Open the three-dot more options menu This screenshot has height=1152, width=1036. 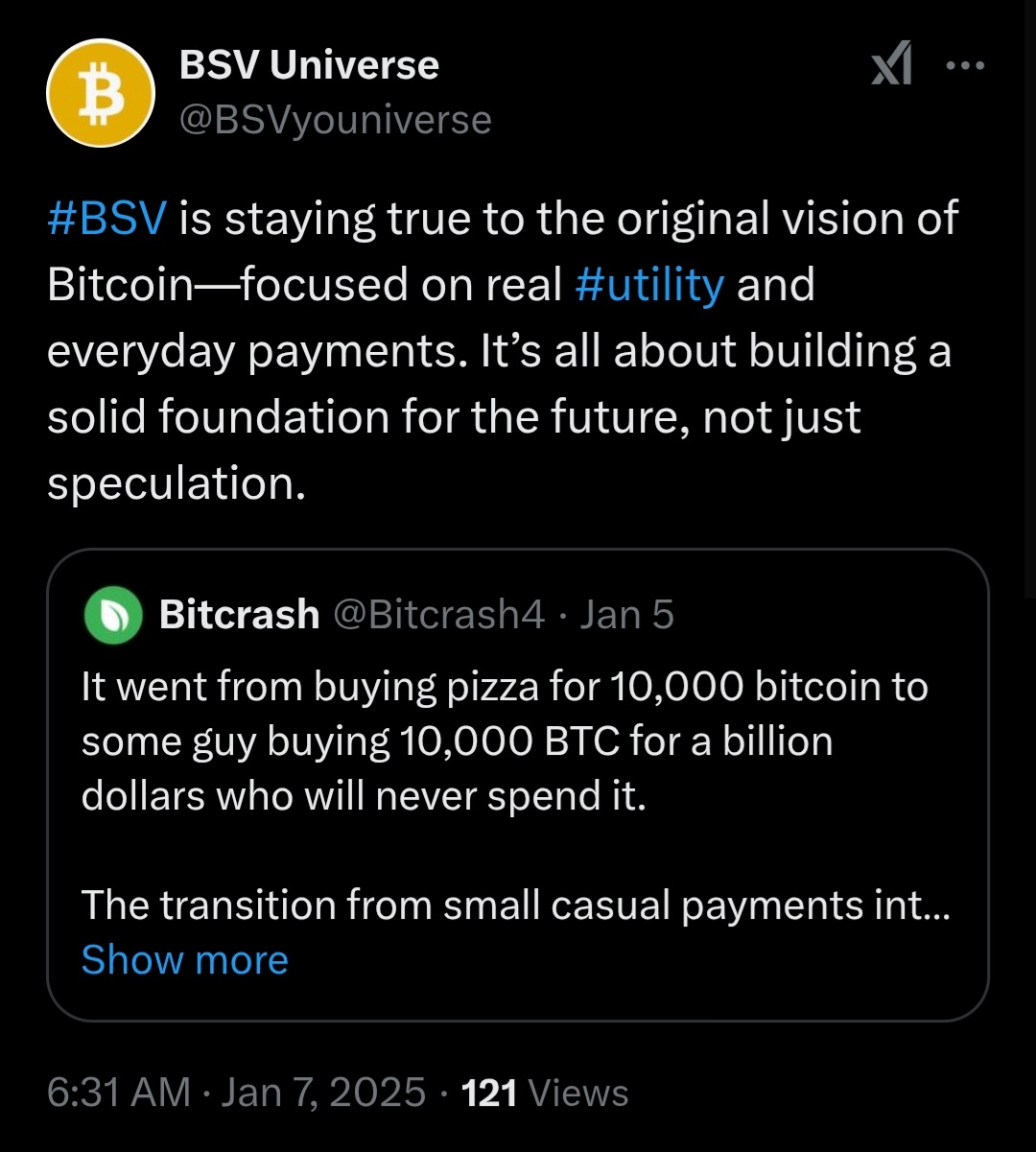coord(965,66)
